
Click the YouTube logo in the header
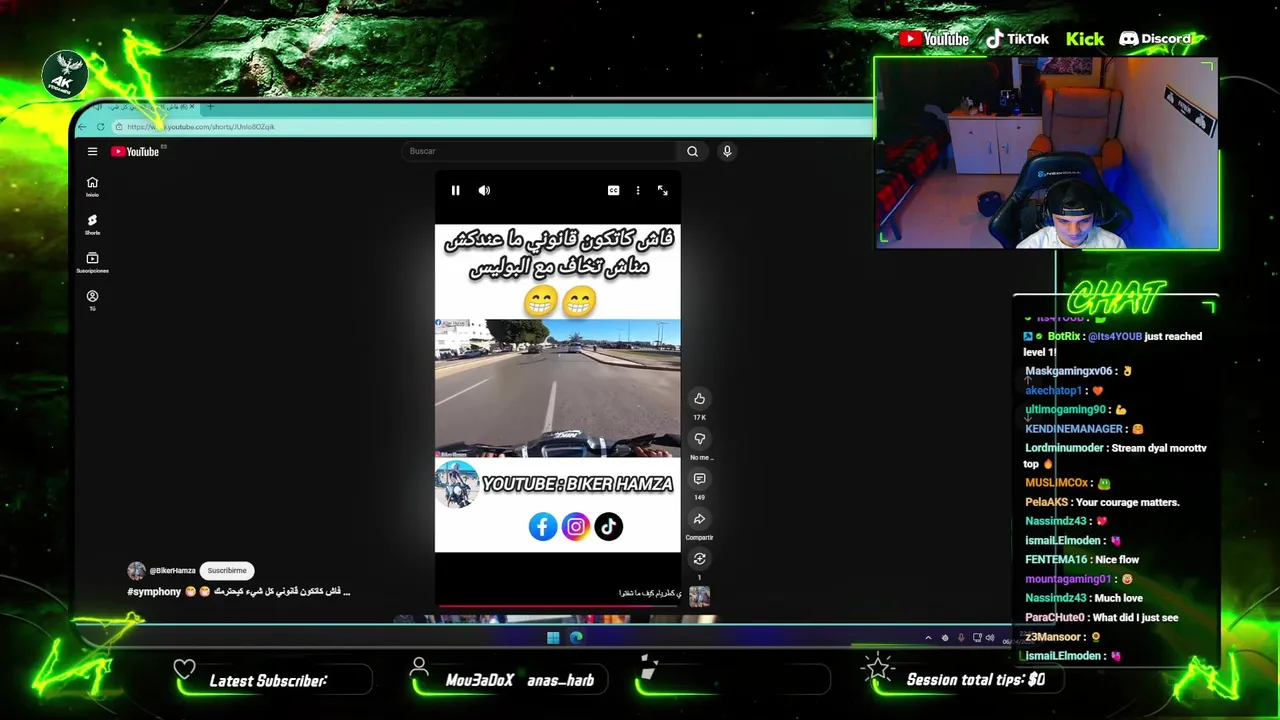tap(135, 152)
